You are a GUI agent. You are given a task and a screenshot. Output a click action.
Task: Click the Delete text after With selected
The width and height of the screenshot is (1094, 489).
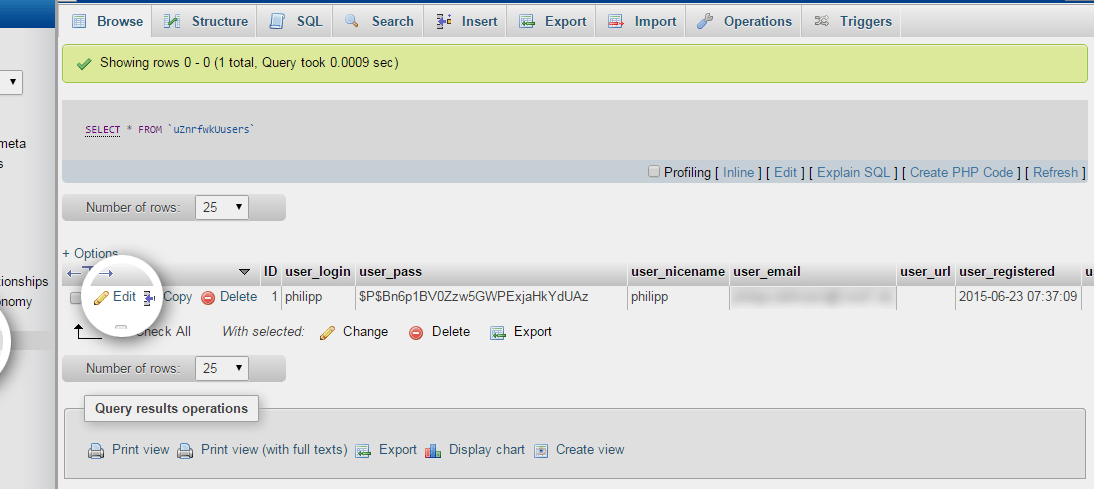click(451, 332)
